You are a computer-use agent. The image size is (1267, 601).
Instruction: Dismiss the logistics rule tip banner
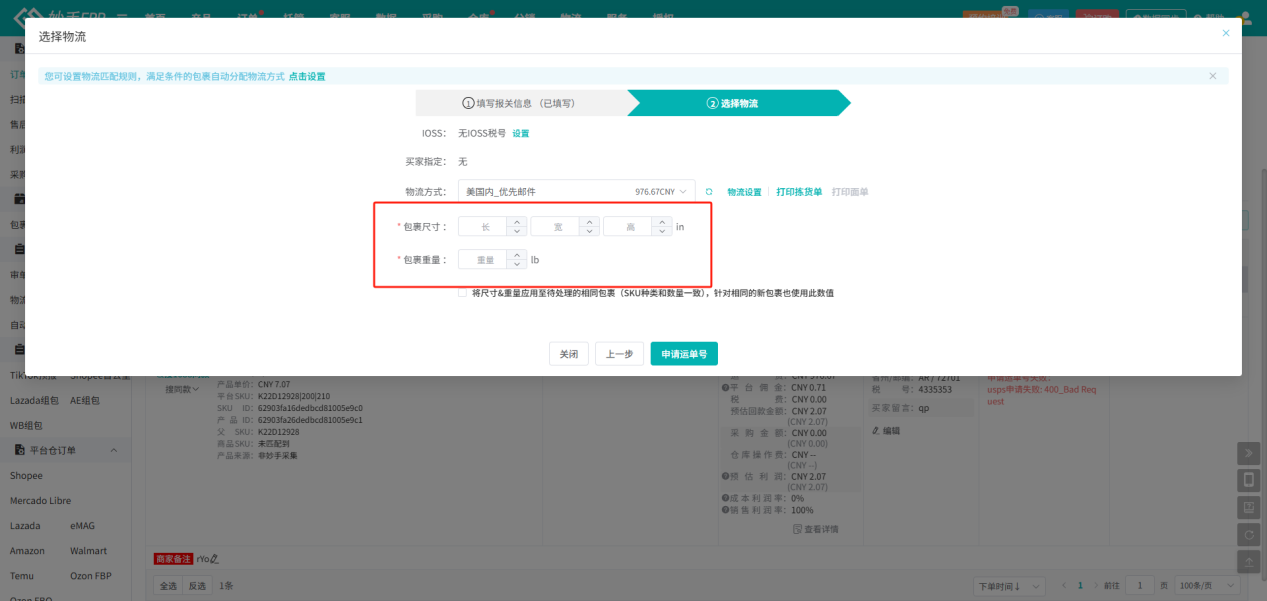tap(1213, 76)
